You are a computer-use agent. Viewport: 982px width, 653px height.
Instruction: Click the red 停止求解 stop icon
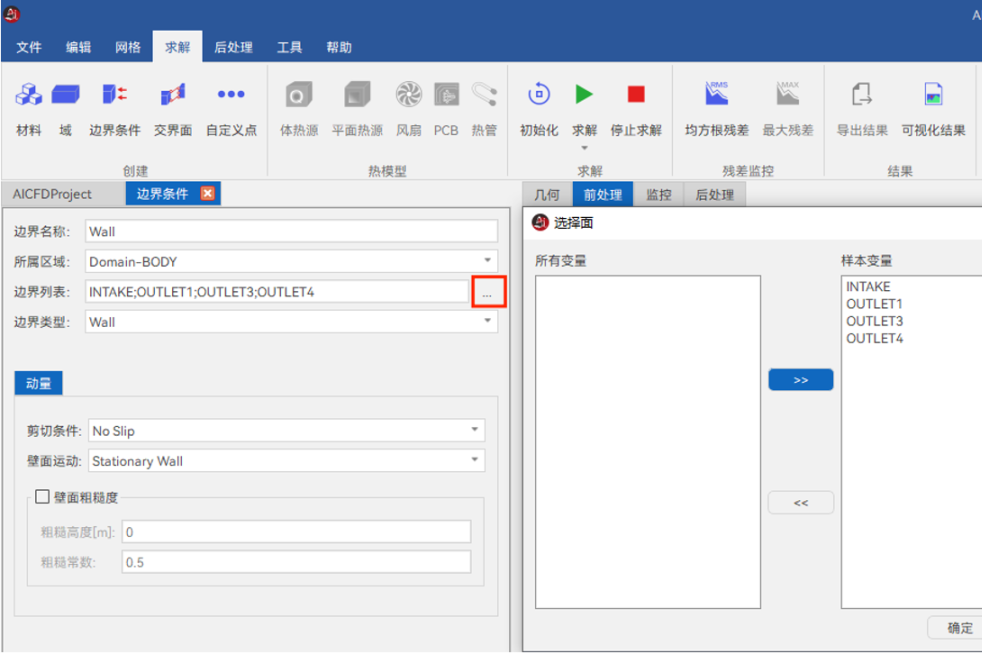pyautogui.click(x=636, y=95)
